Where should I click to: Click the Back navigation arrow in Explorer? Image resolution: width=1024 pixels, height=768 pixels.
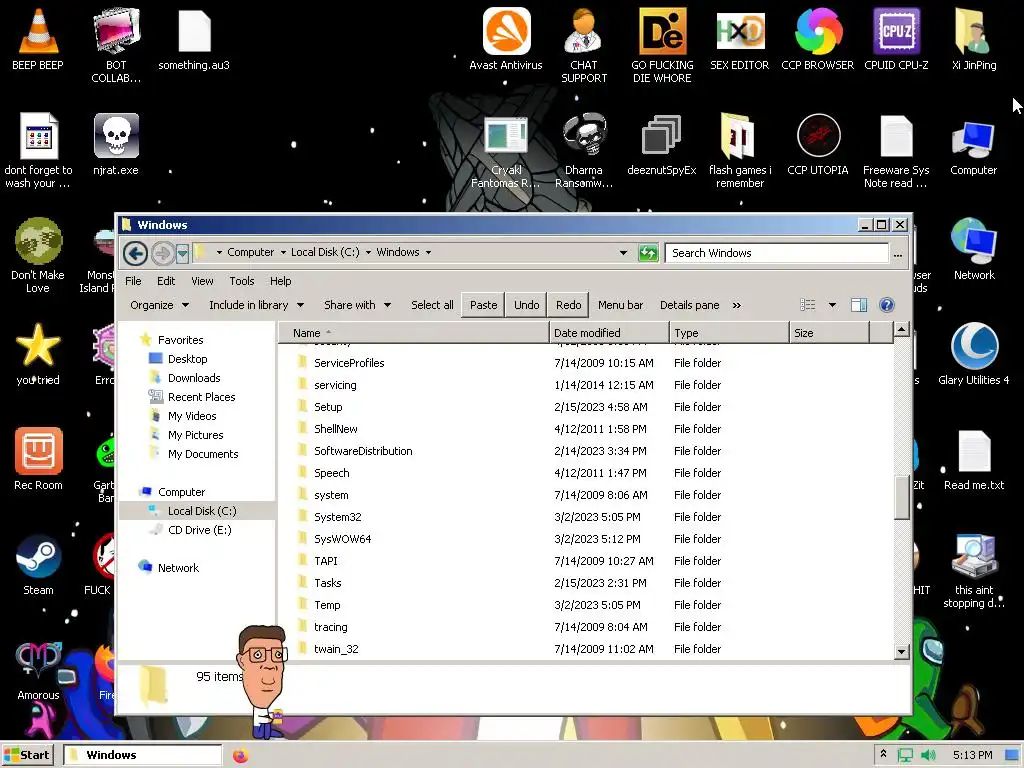[136, 253]
